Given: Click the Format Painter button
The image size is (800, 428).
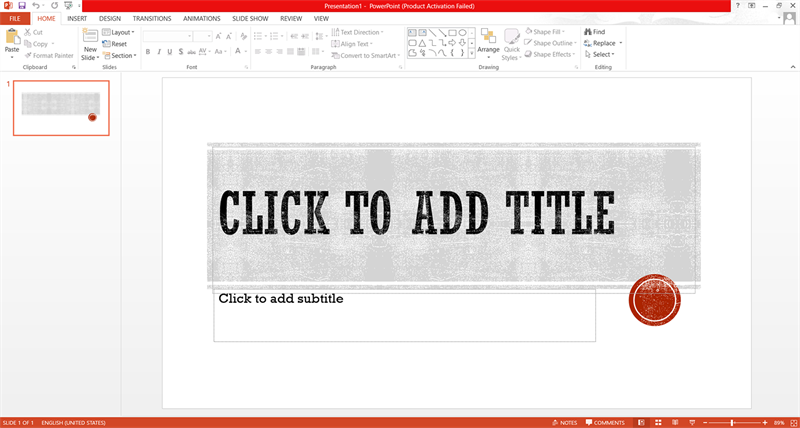Looking at the screenshot, I should pyautogui.click(x=49, y=56).
